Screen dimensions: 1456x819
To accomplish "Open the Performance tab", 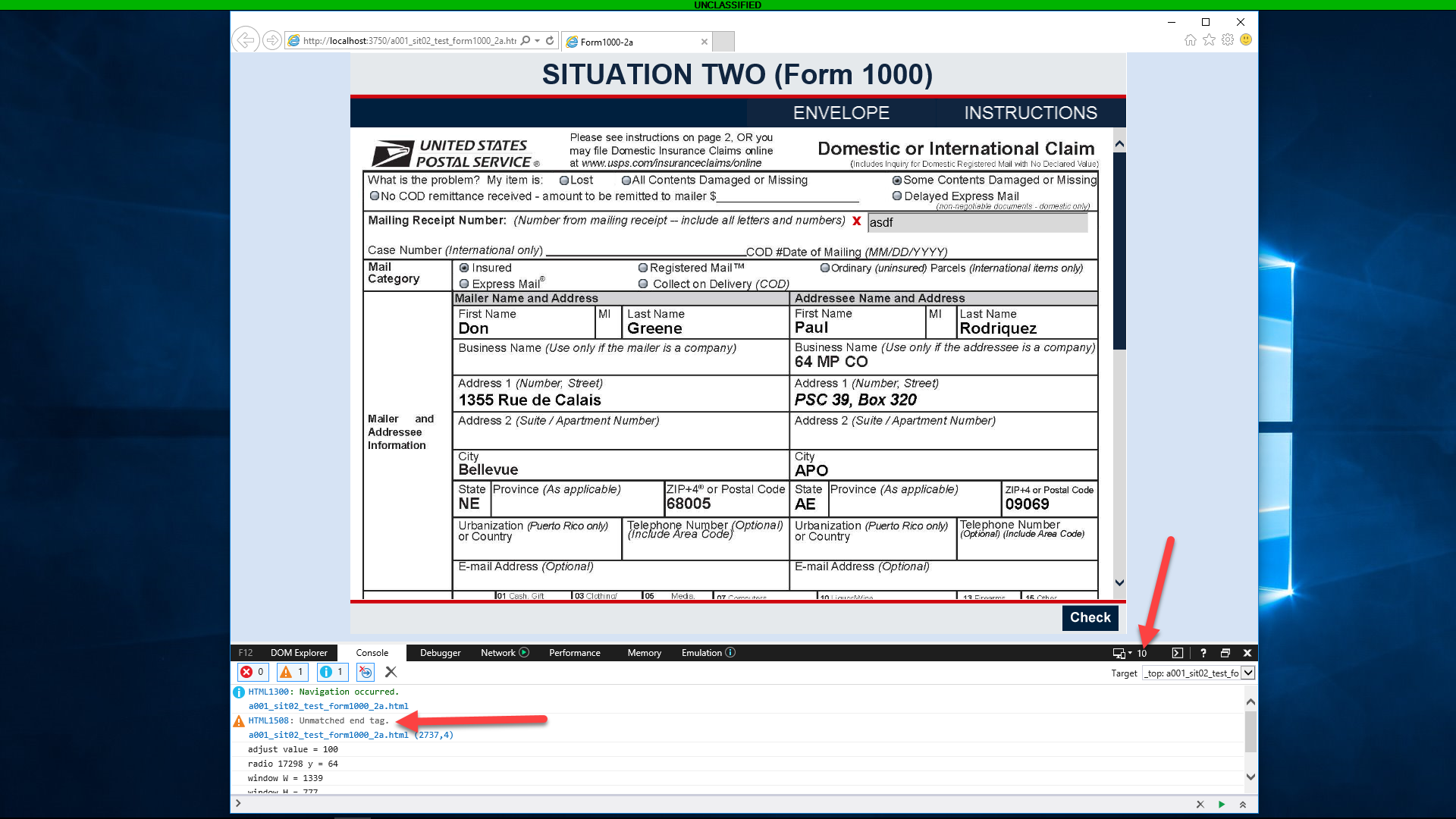I will 575,653.
